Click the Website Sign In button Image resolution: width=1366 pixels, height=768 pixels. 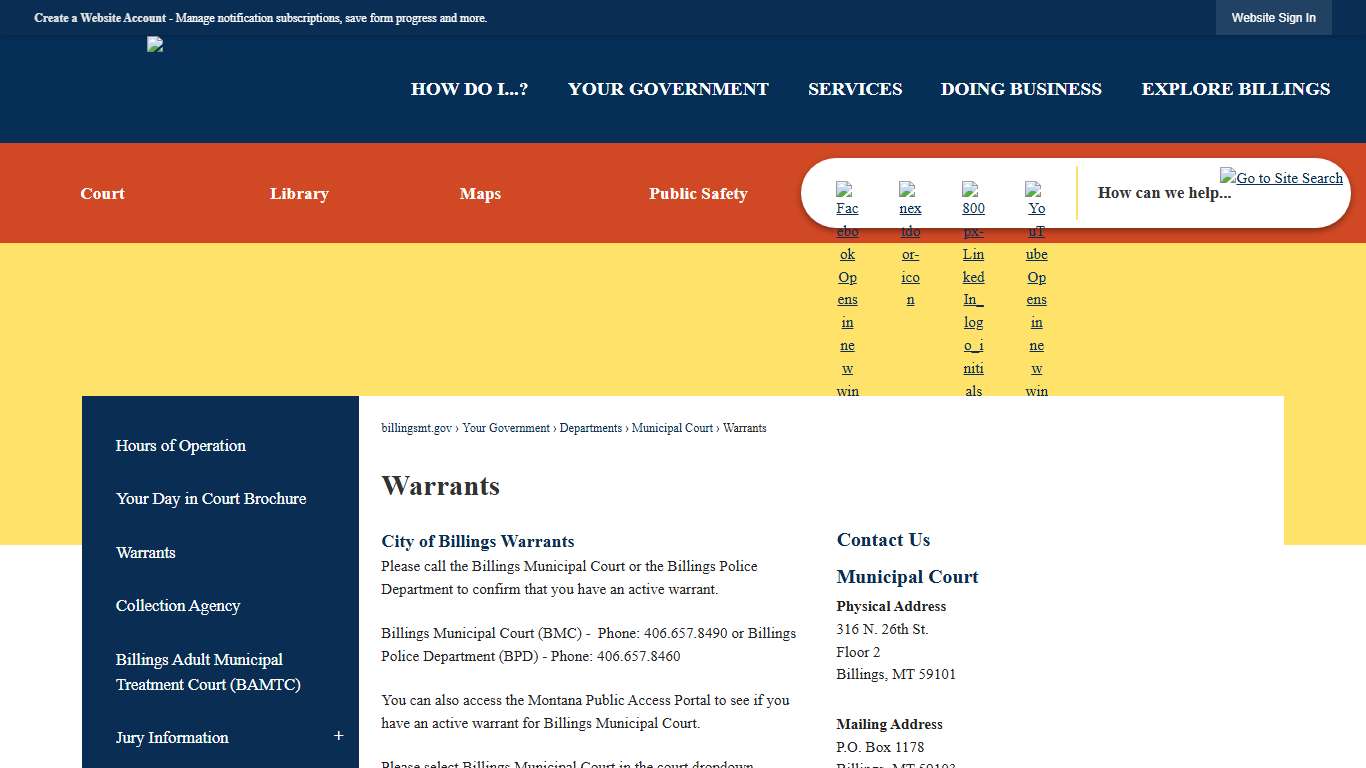[x=1273, y=17]
